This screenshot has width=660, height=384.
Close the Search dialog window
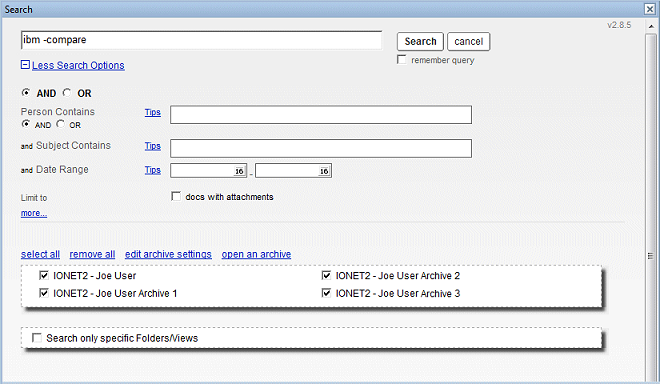point(649,9)
